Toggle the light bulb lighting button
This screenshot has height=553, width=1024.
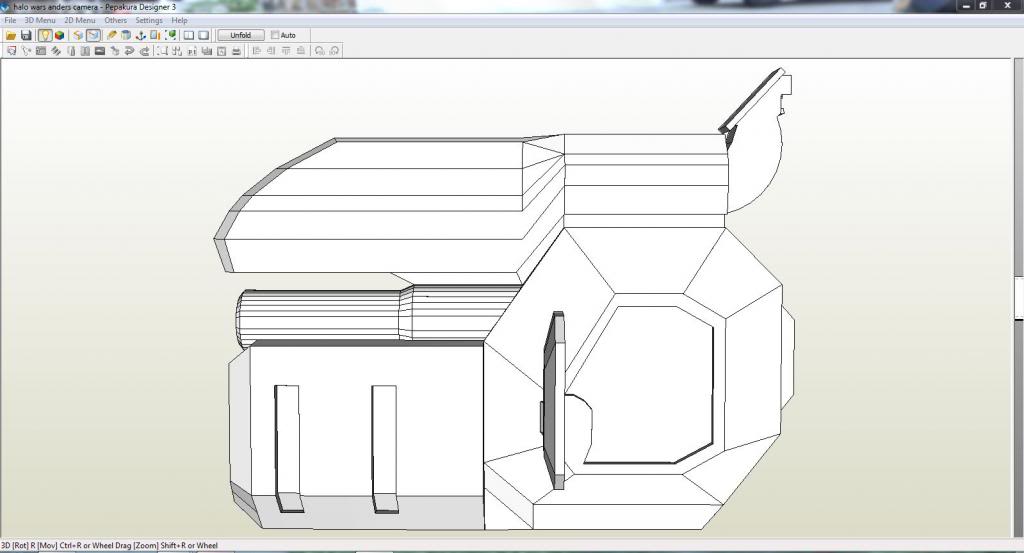(45, 35)
